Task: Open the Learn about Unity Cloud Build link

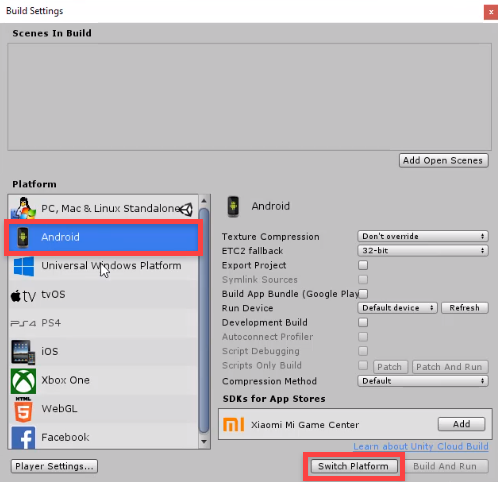Action: 421,447
